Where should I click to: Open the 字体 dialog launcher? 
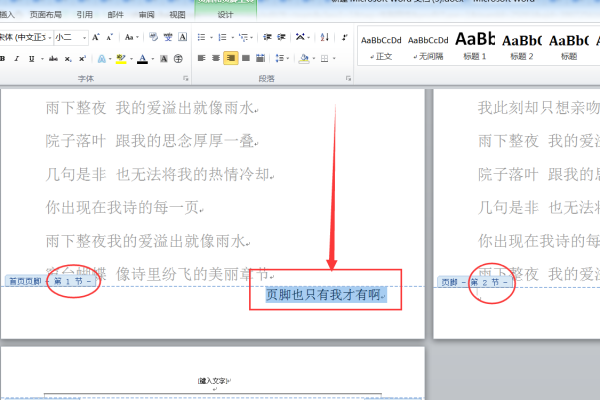pyautogui.click(x=186, y=78)
